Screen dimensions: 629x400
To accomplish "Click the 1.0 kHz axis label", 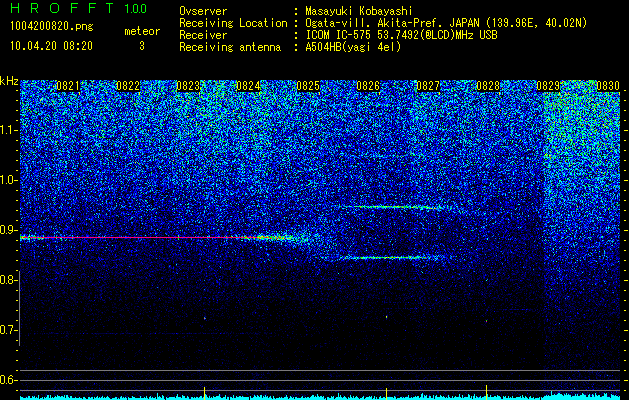I will (x=9, y=180).
